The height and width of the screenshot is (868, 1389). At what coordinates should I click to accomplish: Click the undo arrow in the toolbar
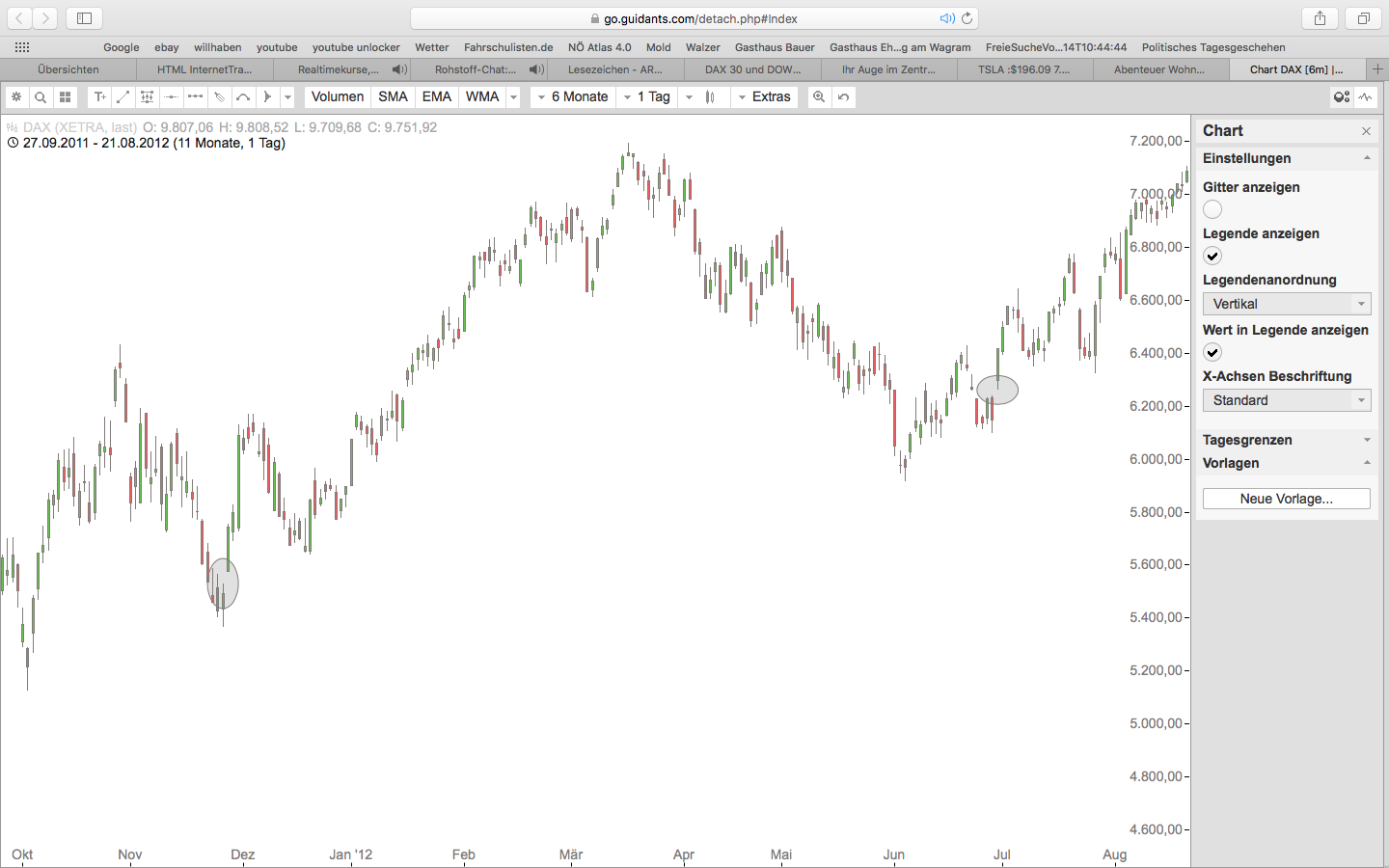click(x=843, y=96)
